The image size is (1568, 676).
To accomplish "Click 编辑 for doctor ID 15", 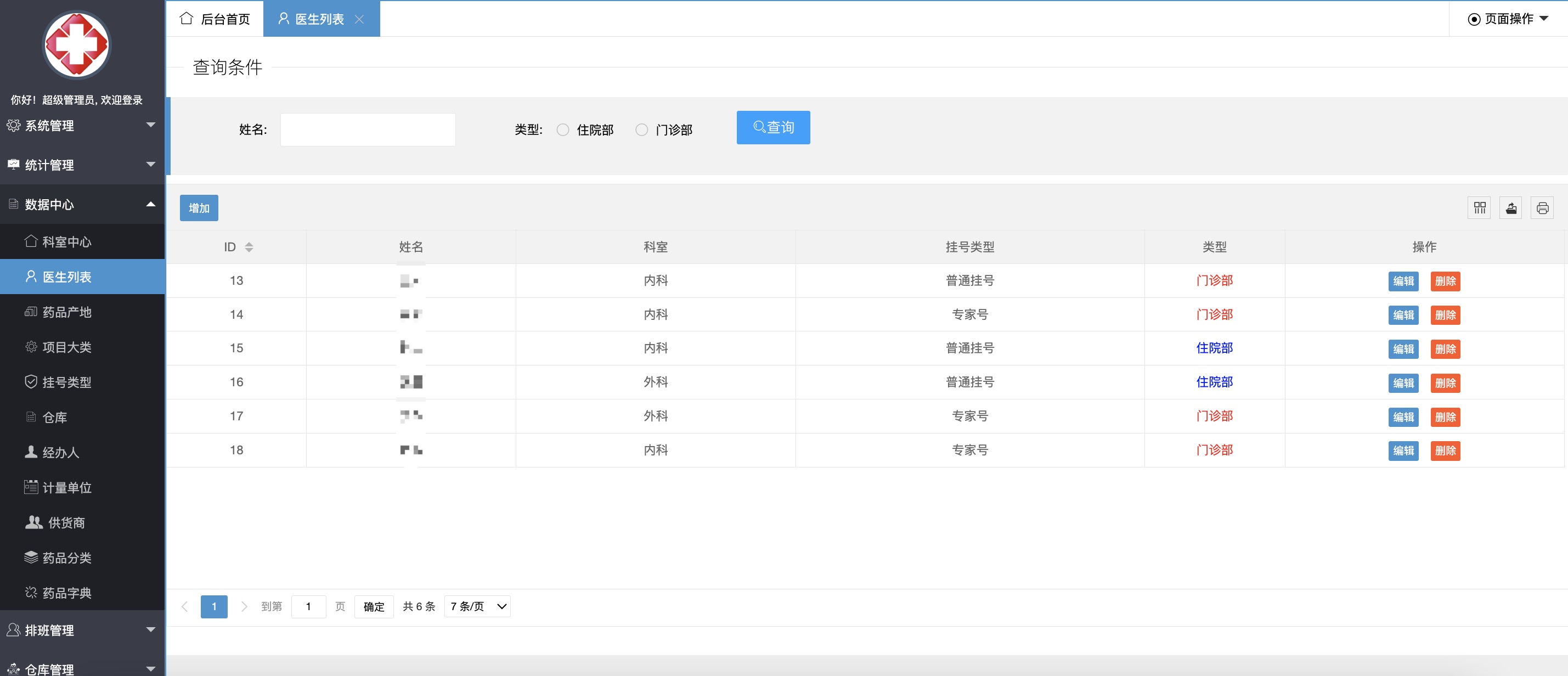I will click(1403, 349).
